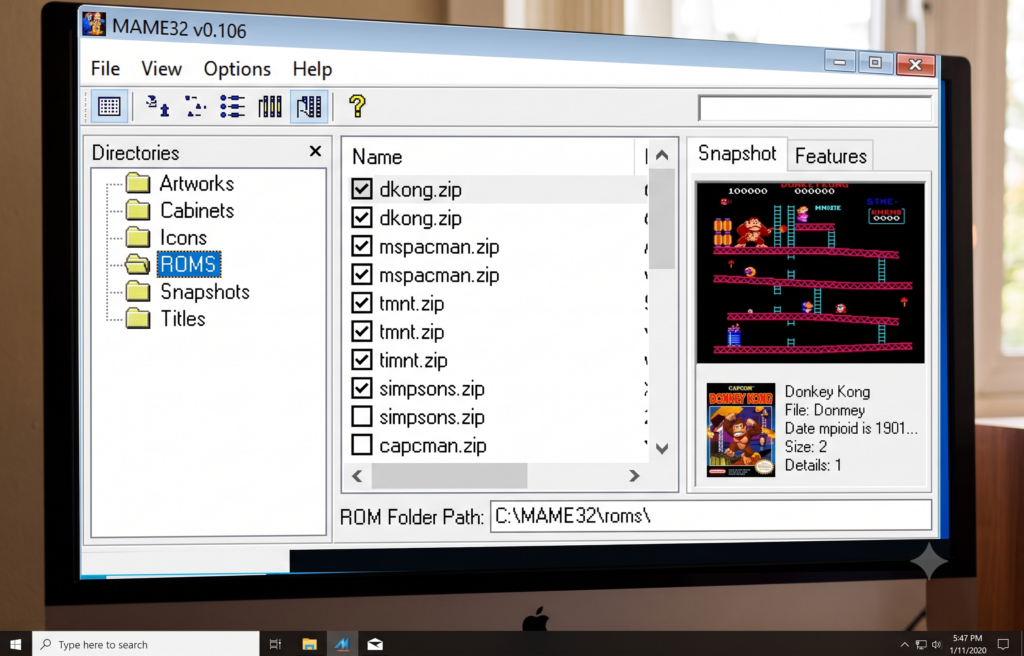This screenshot has width=1024, height=656.
Task: Click the horizontal scroll left arrow
Action: (x=357, y=476)
